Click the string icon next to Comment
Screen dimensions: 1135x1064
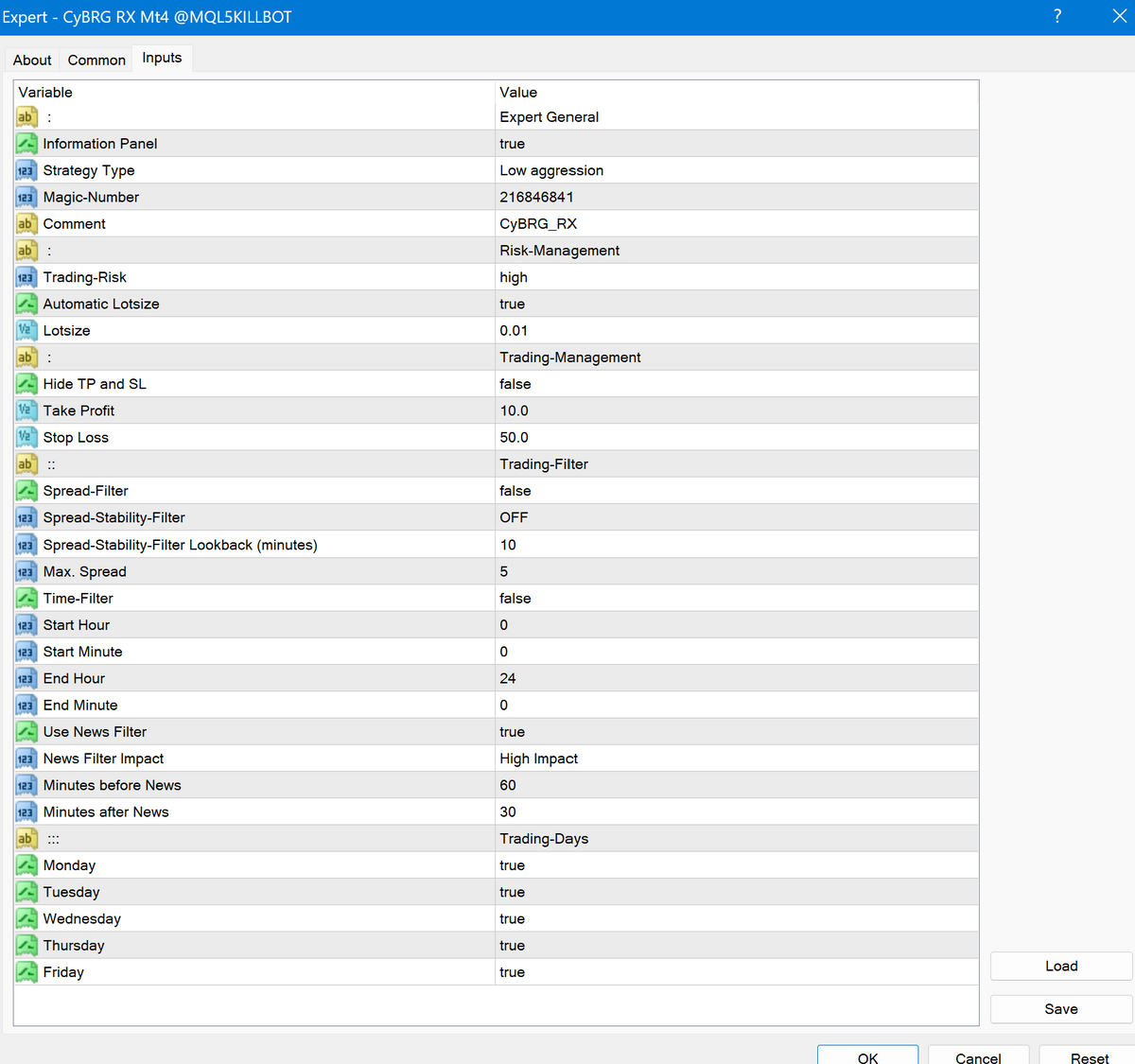[26, 224]
